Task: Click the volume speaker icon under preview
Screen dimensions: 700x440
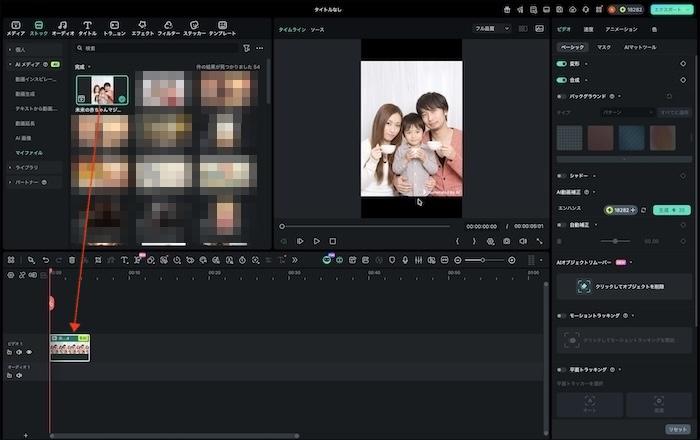Action: tap(523, 241)
